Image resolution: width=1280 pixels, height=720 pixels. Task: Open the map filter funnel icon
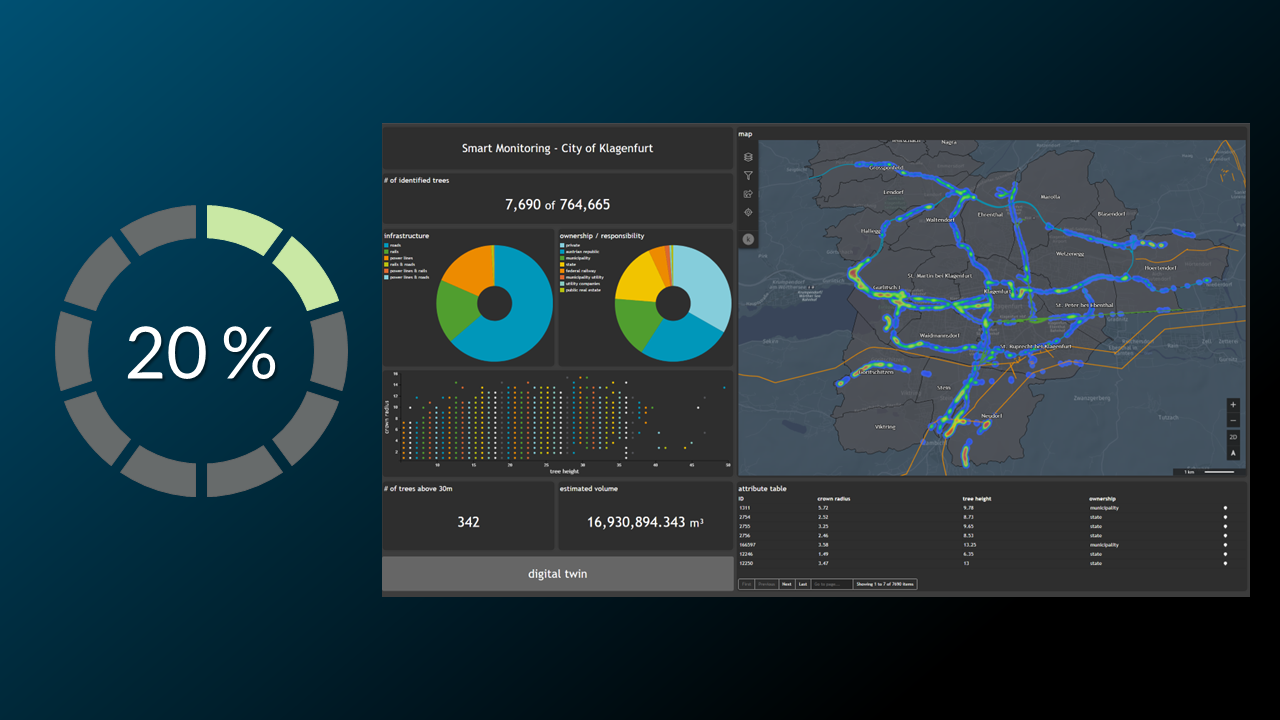click(748, 176)
